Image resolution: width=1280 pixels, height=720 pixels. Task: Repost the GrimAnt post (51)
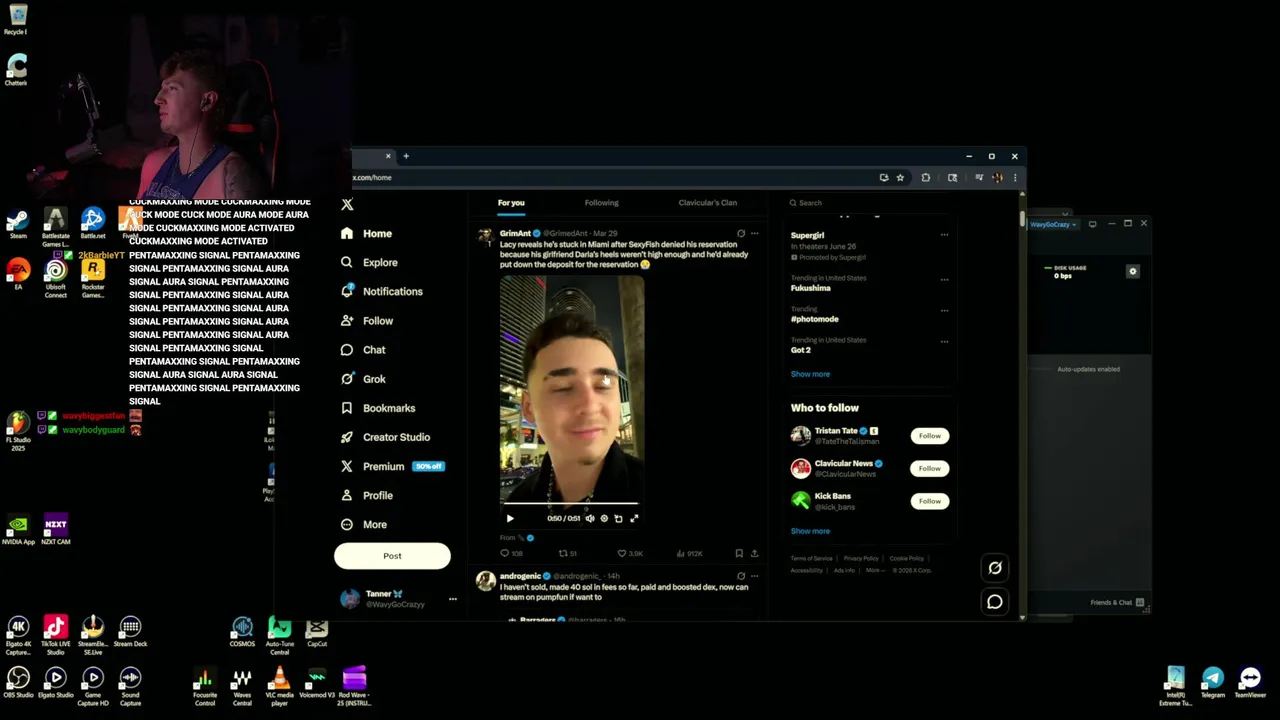coord(567,553)
